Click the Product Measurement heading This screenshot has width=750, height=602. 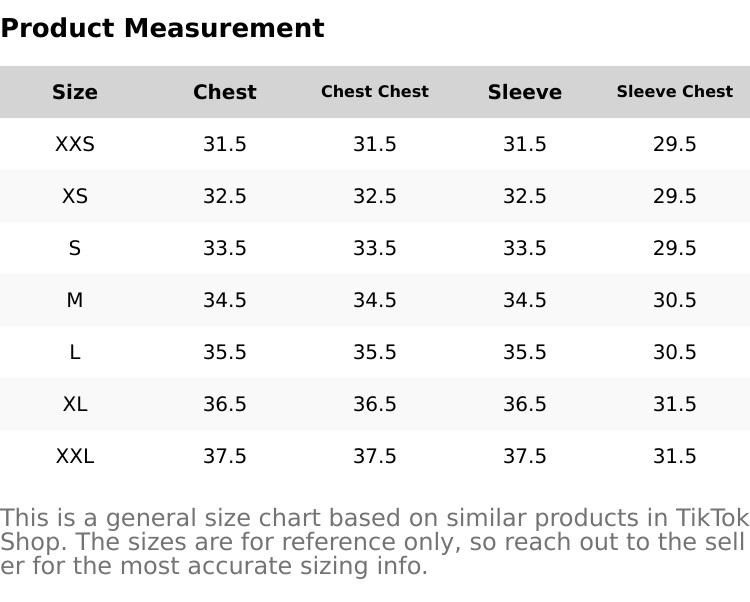[162, 28]
